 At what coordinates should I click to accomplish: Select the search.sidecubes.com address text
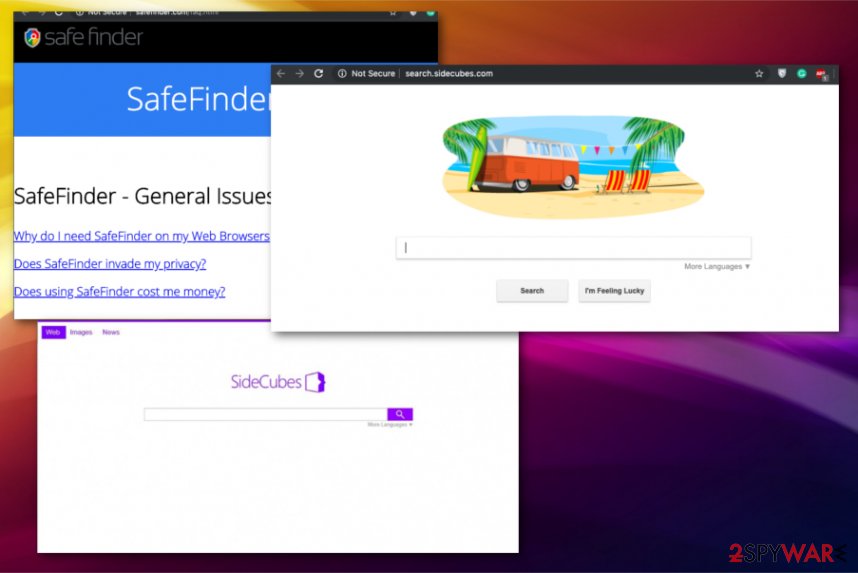tap(449, 73)
